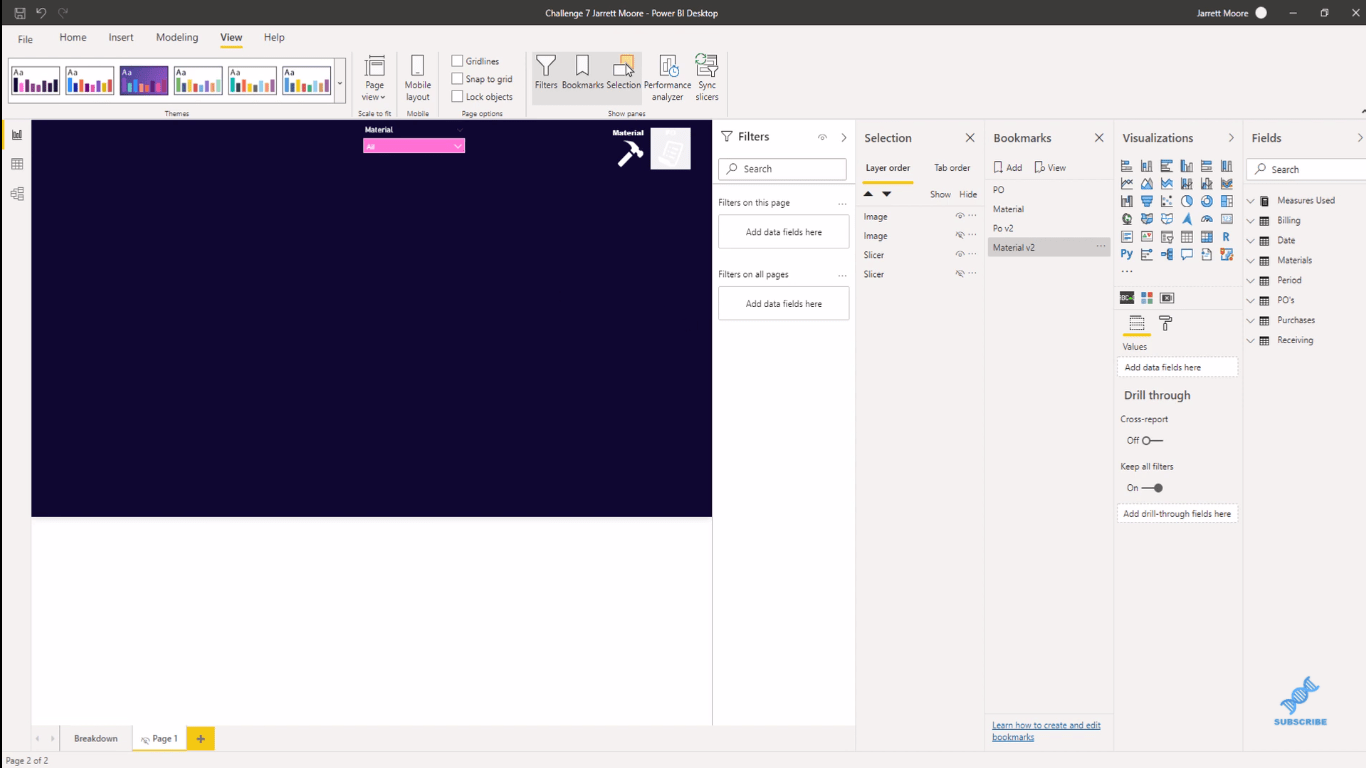Toggle Cross-report drill through switch
This screenshot has height=768, width=1366.
click(x=1152, y=440)
